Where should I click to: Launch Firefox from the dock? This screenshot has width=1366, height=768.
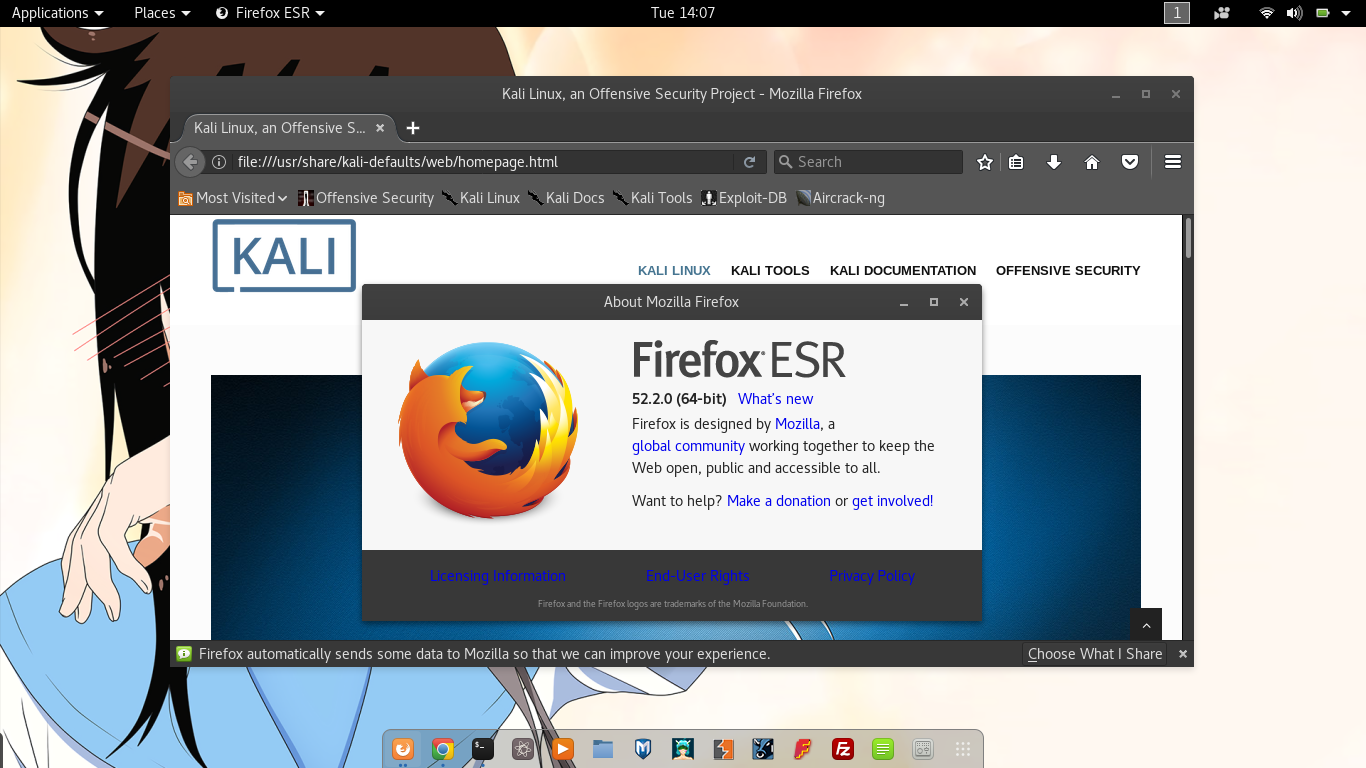(x=403, y=748)
